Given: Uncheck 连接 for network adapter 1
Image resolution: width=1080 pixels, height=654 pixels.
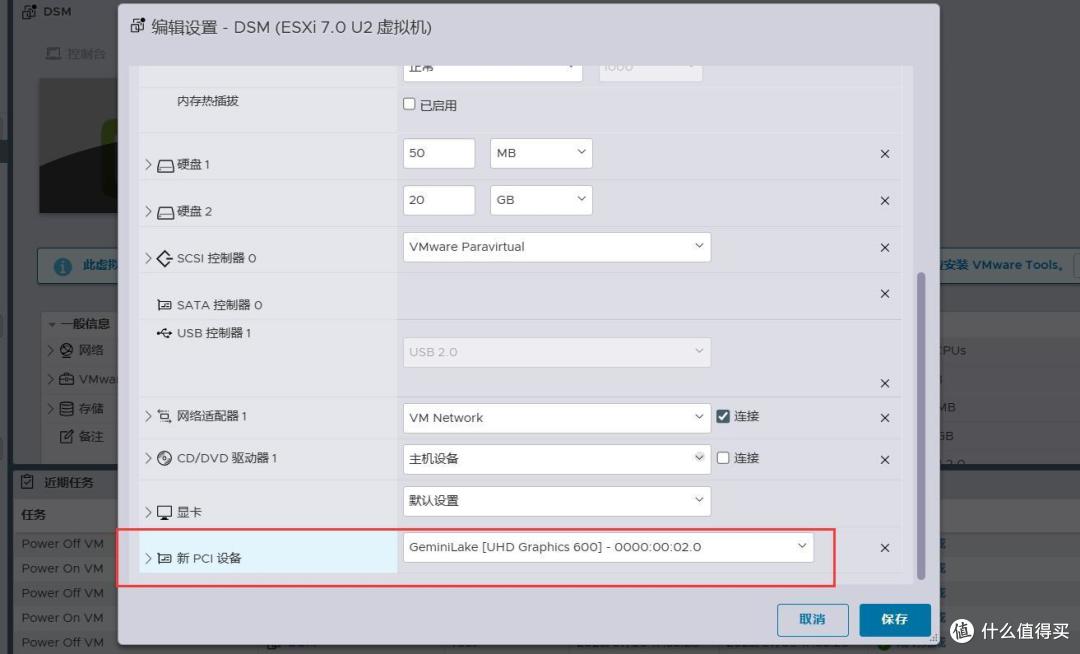Looking at the screenshot, I should coord(723,416).
